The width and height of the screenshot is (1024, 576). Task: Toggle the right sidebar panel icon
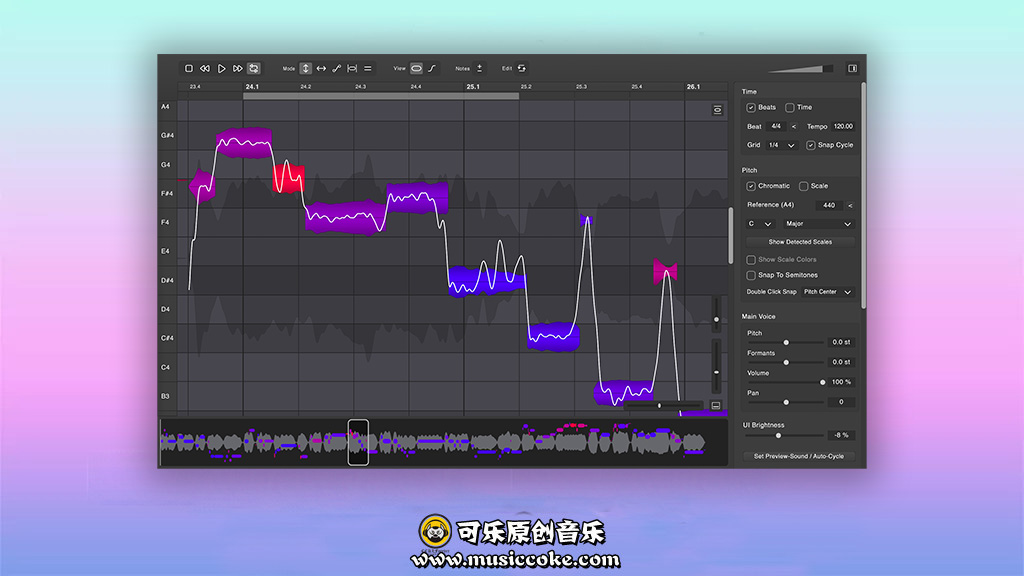[x=852, y=68]
